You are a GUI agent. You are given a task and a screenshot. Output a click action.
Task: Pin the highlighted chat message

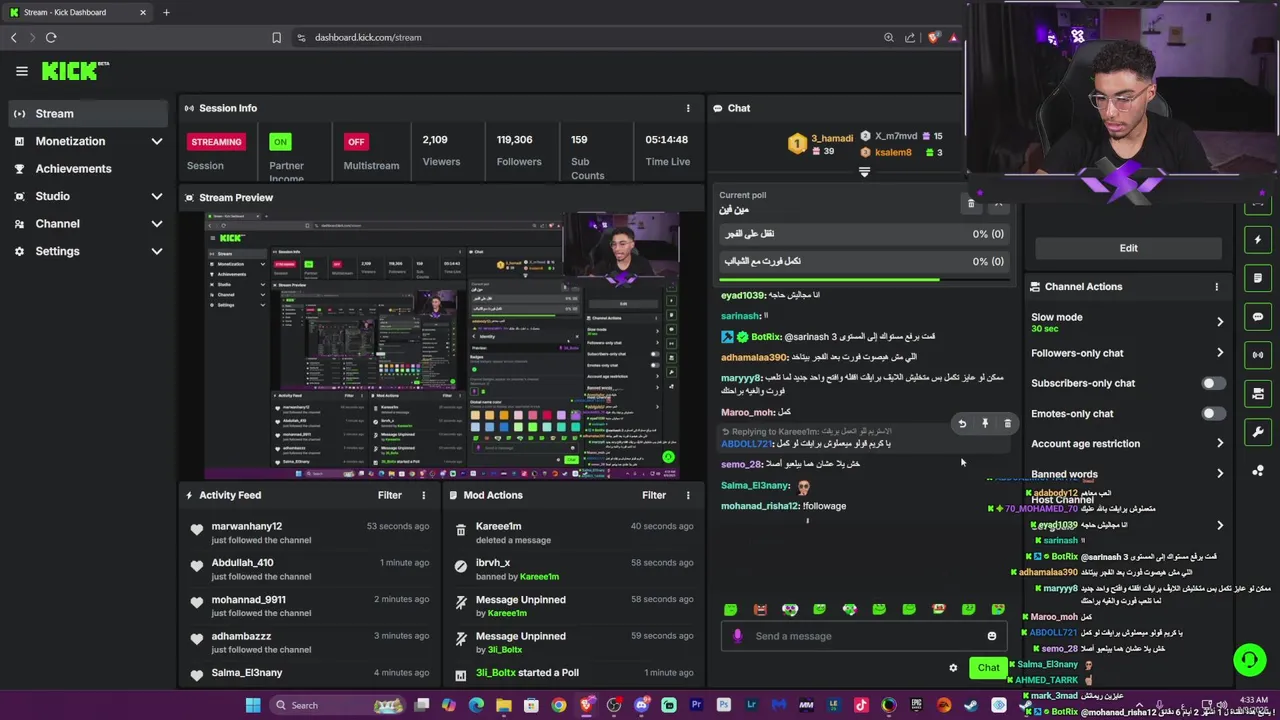[985, 424]
